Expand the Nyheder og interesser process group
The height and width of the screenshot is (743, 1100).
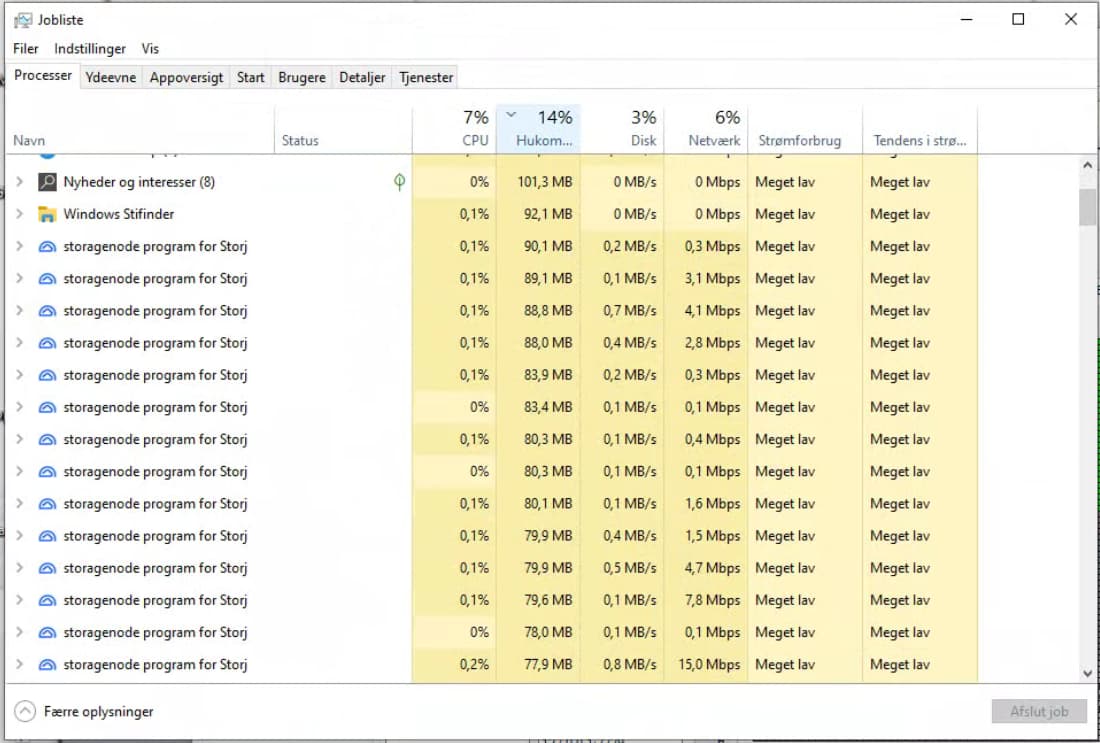19,182
